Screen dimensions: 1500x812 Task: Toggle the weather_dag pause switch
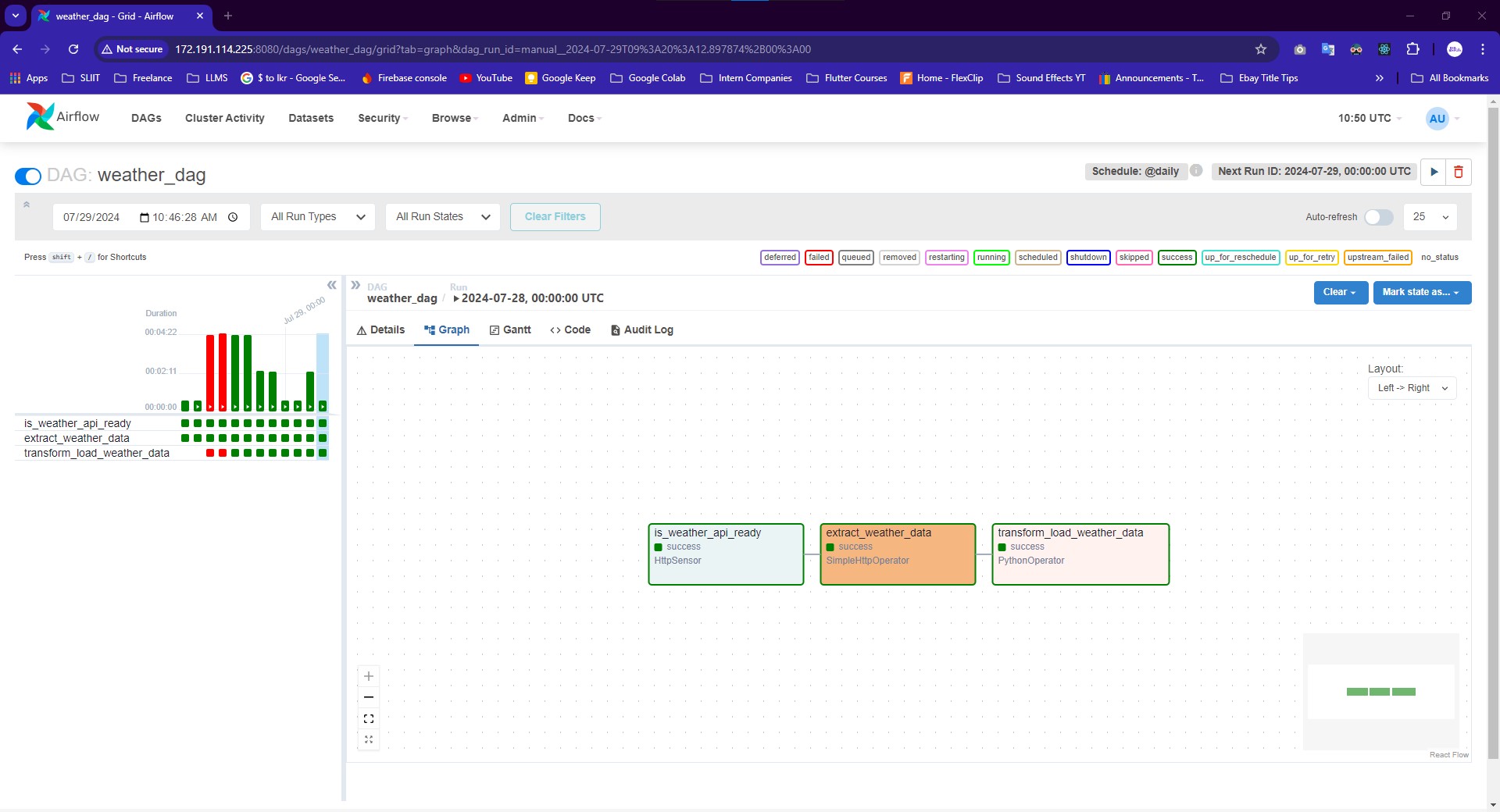click(28, 176)
